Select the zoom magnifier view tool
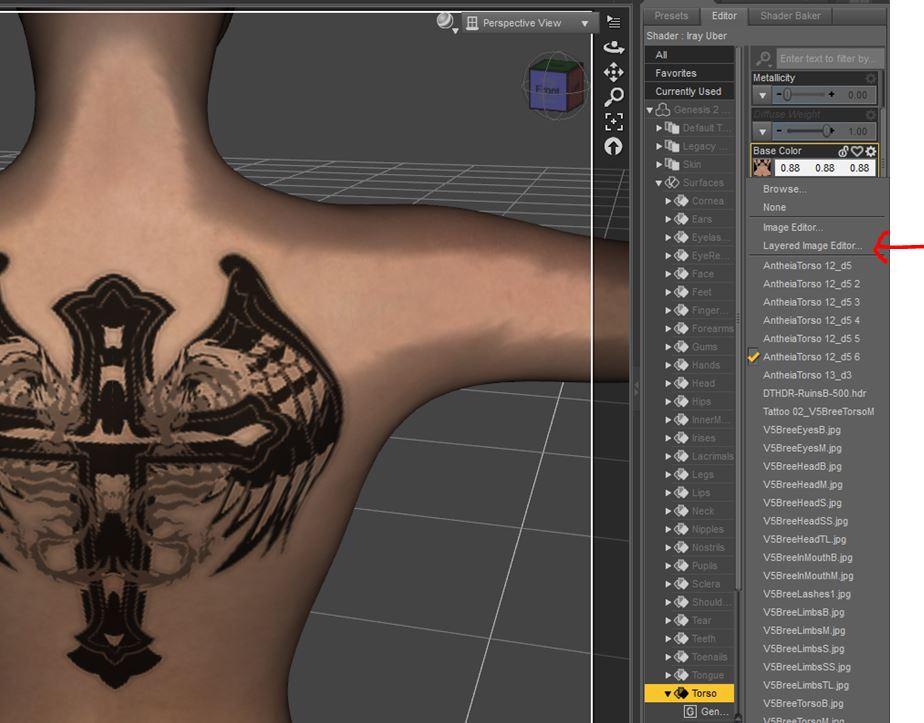This screenshot has width=924, height=723. (x=613, y=97)
